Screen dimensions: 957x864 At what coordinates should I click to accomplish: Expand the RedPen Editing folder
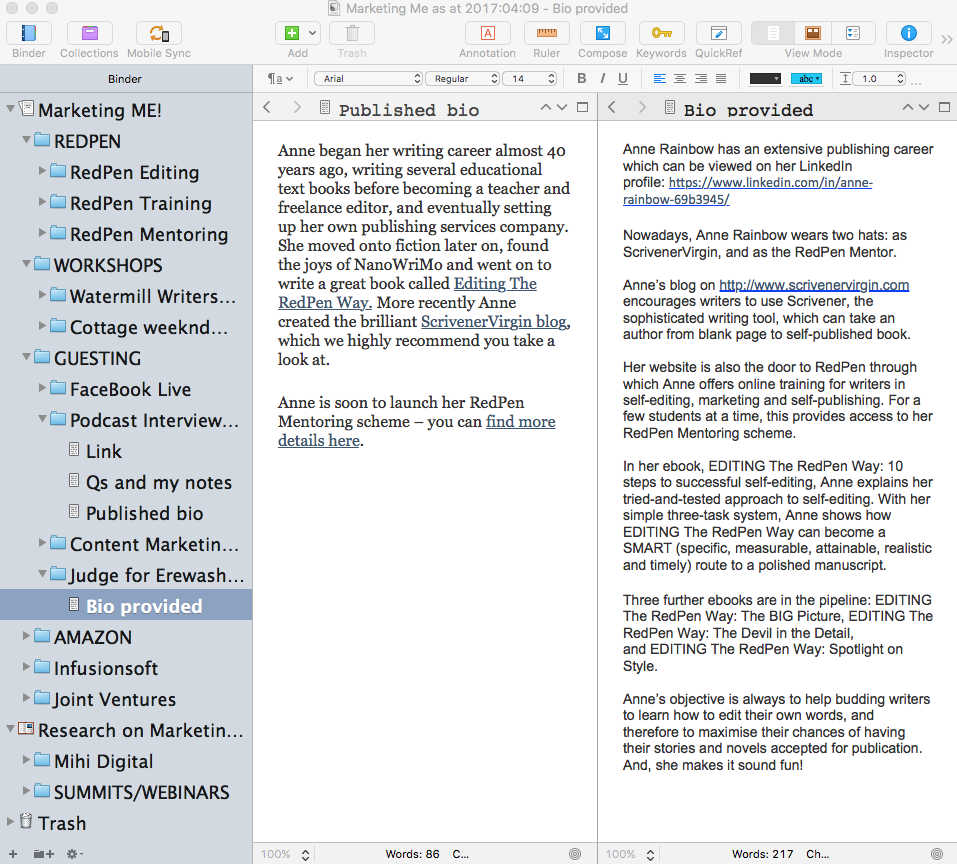click(x=42, y=170)
